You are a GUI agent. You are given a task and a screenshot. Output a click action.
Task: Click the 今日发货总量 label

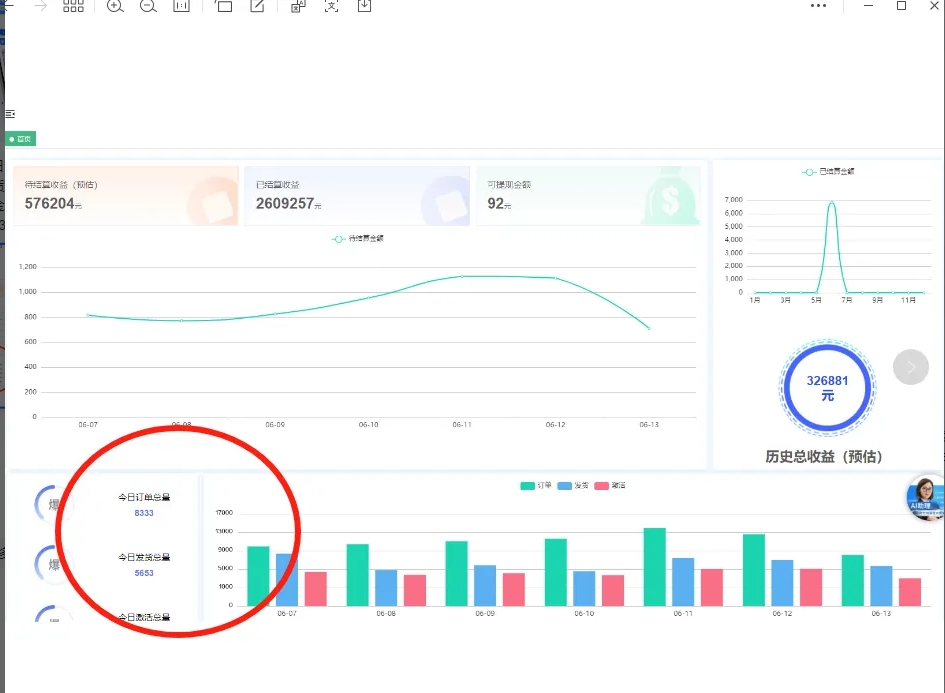click(x=144, y=557)
